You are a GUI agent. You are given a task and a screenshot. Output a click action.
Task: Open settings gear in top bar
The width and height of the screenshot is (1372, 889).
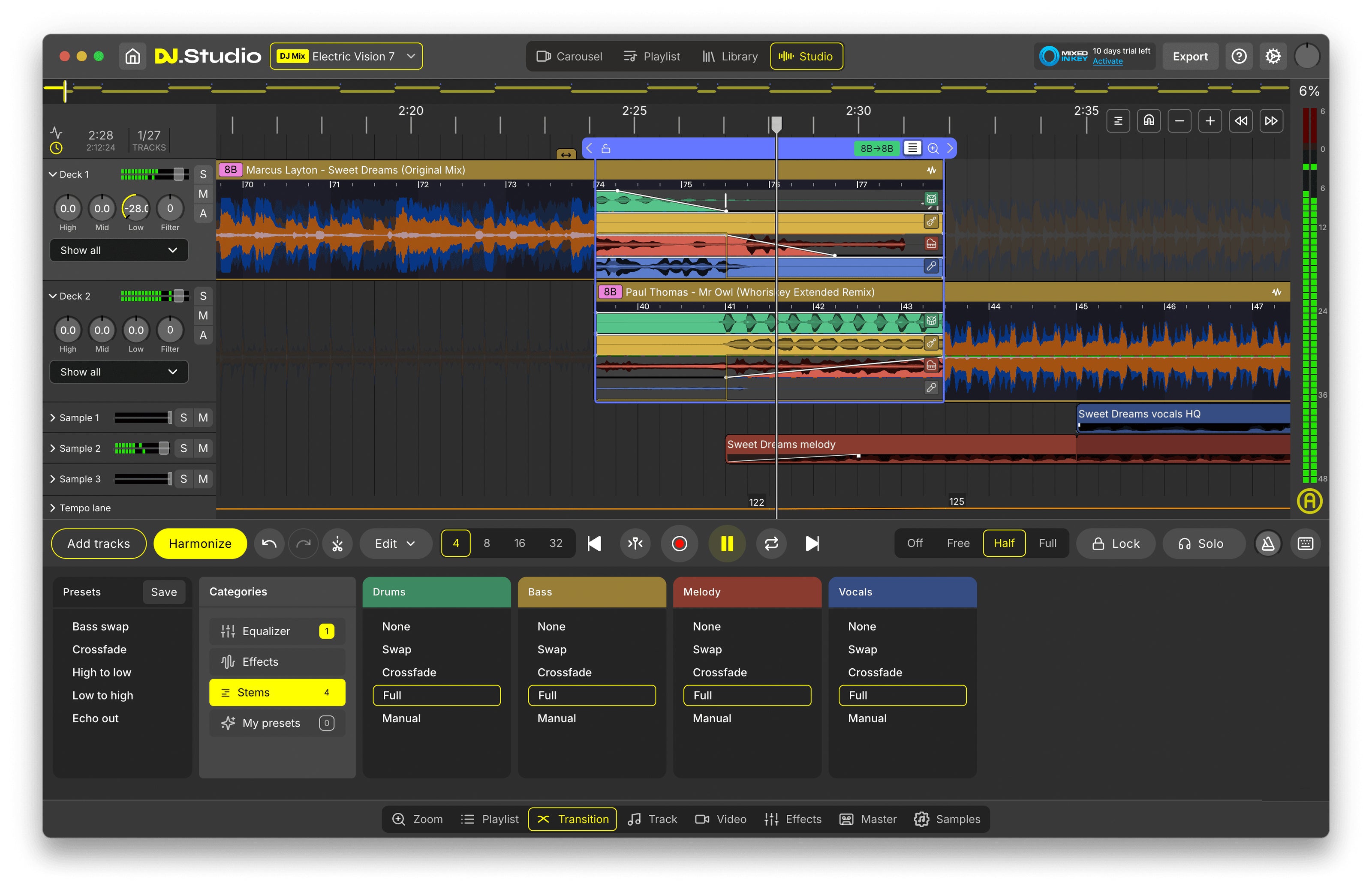tap(1273, 57)
